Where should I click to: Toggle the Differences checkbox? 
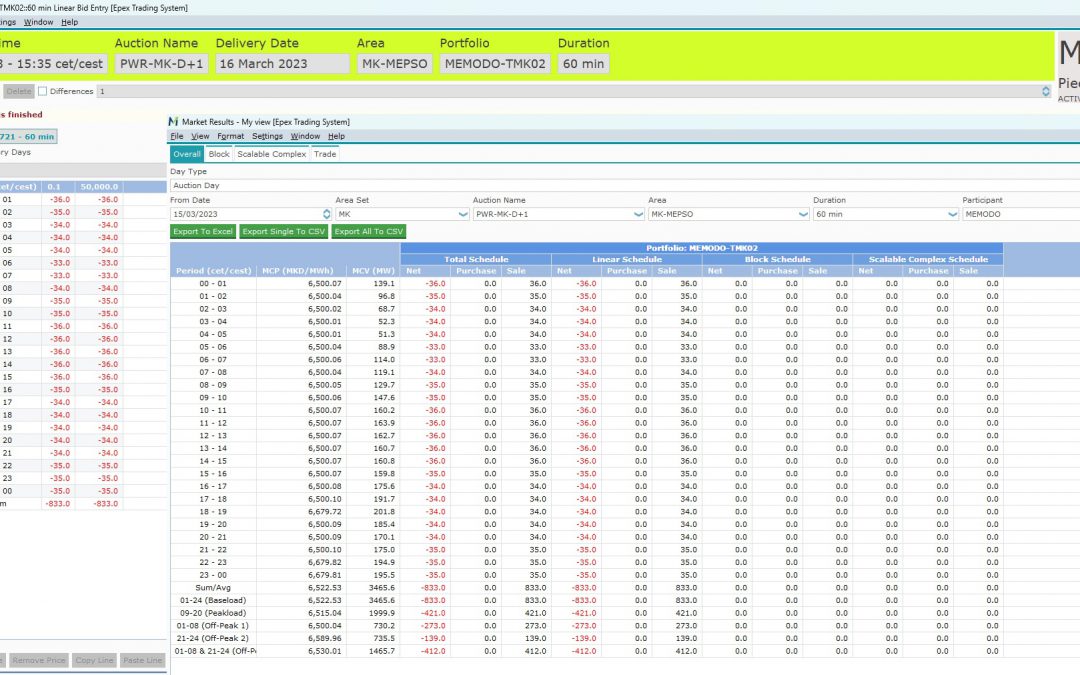point(43,91)
